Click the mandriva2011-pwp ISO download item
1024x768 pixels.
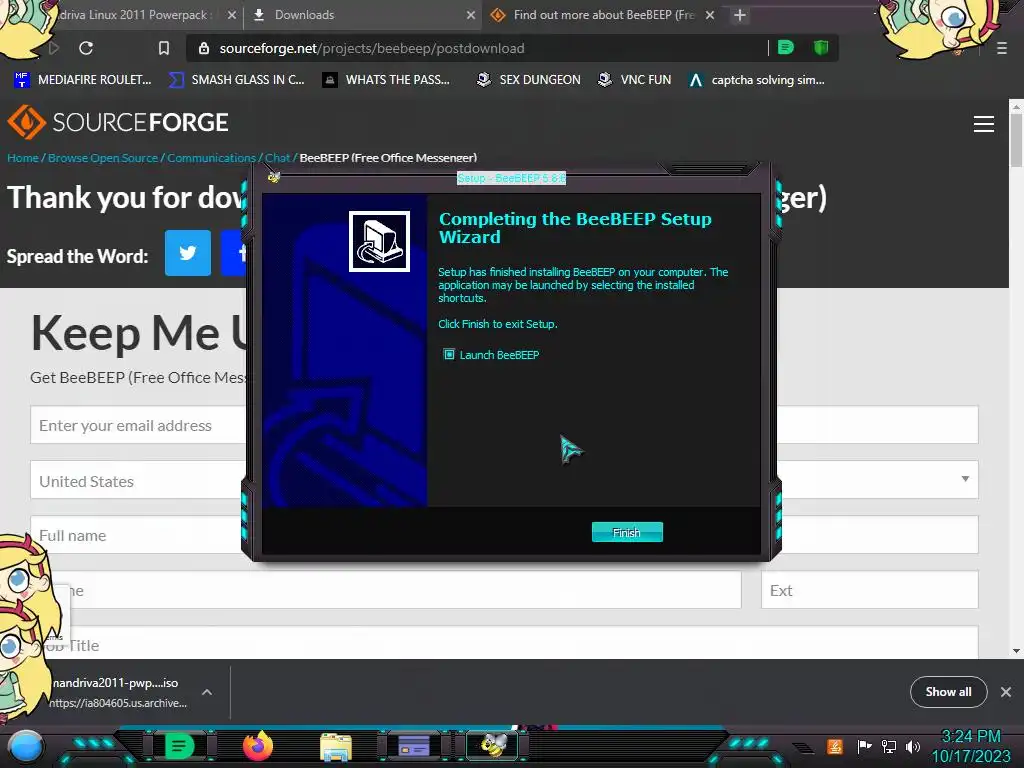click(118, 692)
